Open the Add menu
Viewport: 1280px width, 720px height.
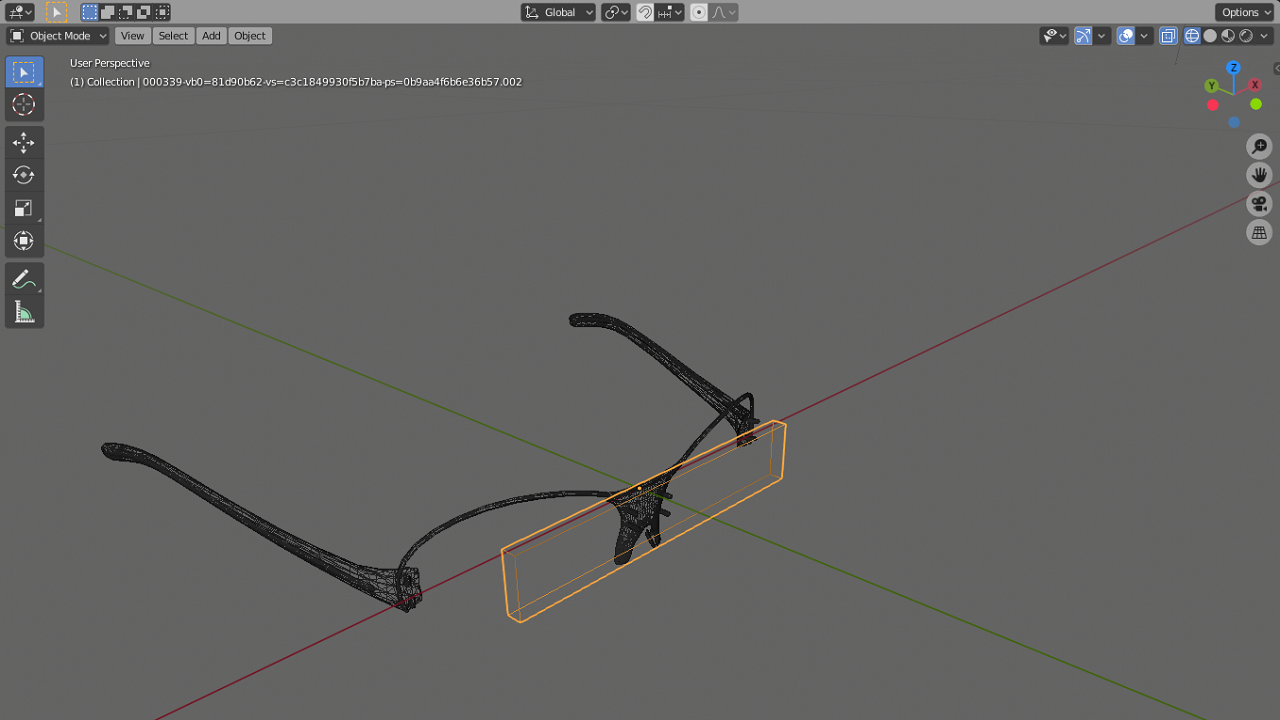(211, 36)
